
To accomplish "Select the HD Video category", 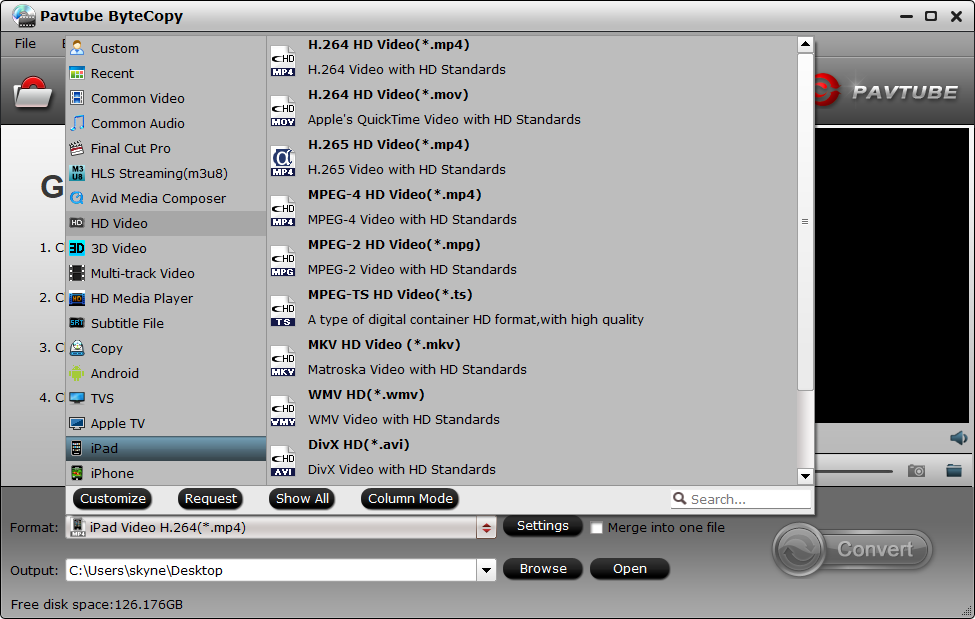I will [166, 223].
